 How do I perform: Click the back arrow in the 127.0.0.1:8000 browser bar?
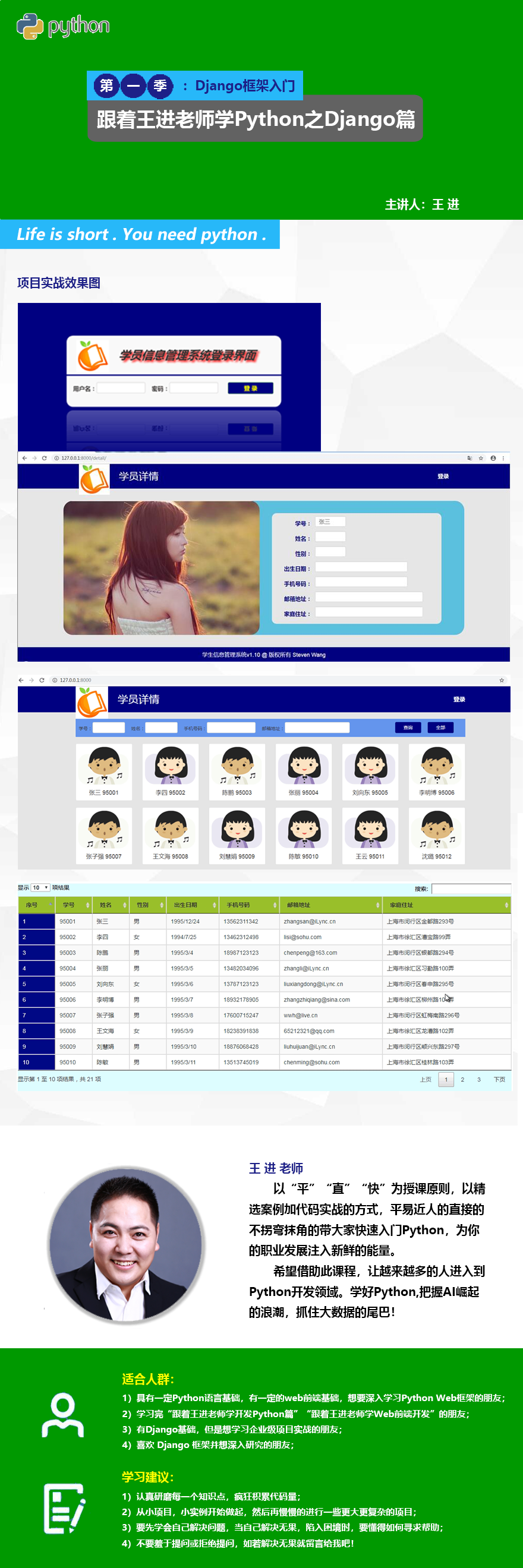[21, 680]
